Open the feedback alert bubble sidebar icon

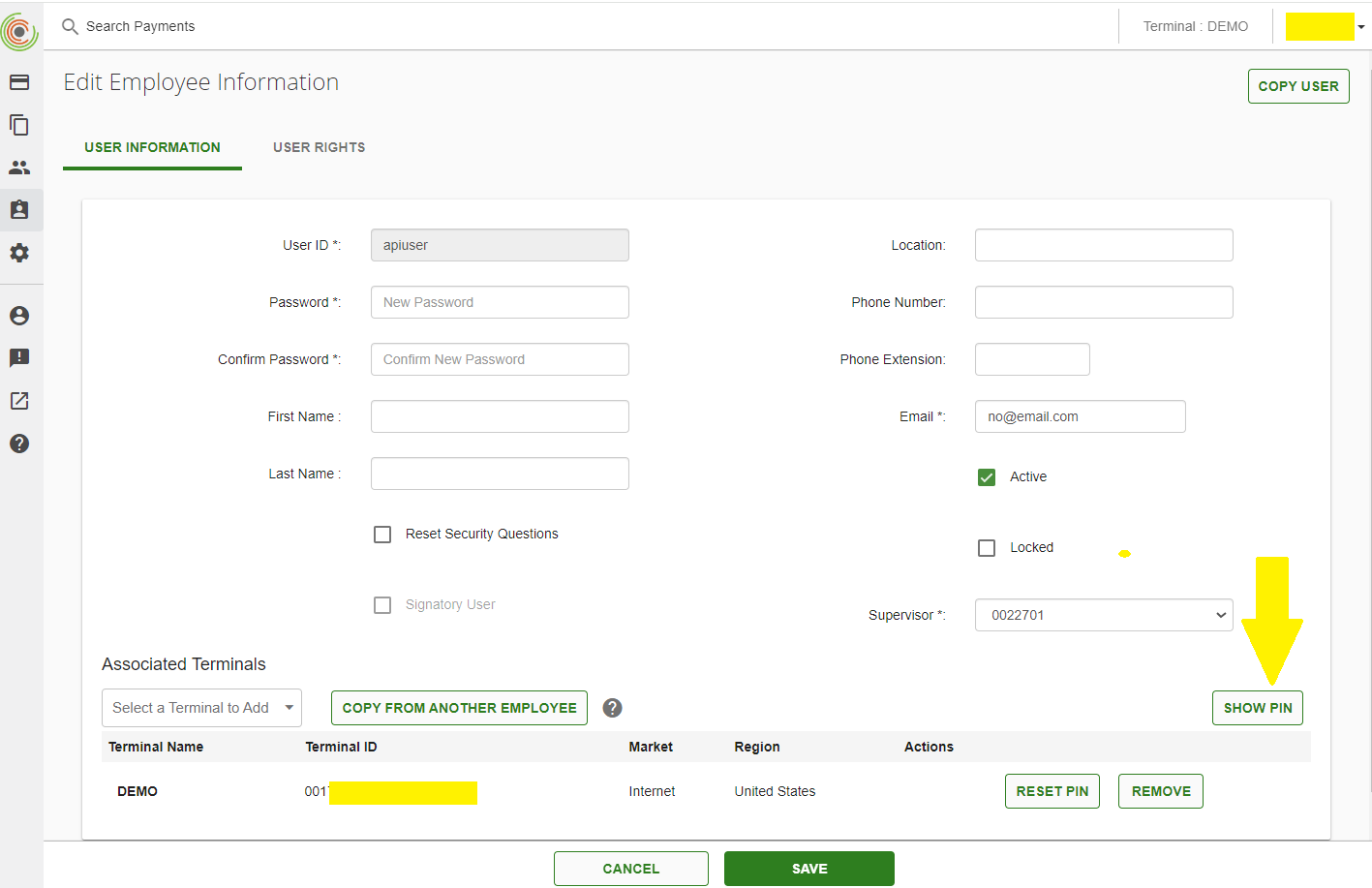point(19,358)
